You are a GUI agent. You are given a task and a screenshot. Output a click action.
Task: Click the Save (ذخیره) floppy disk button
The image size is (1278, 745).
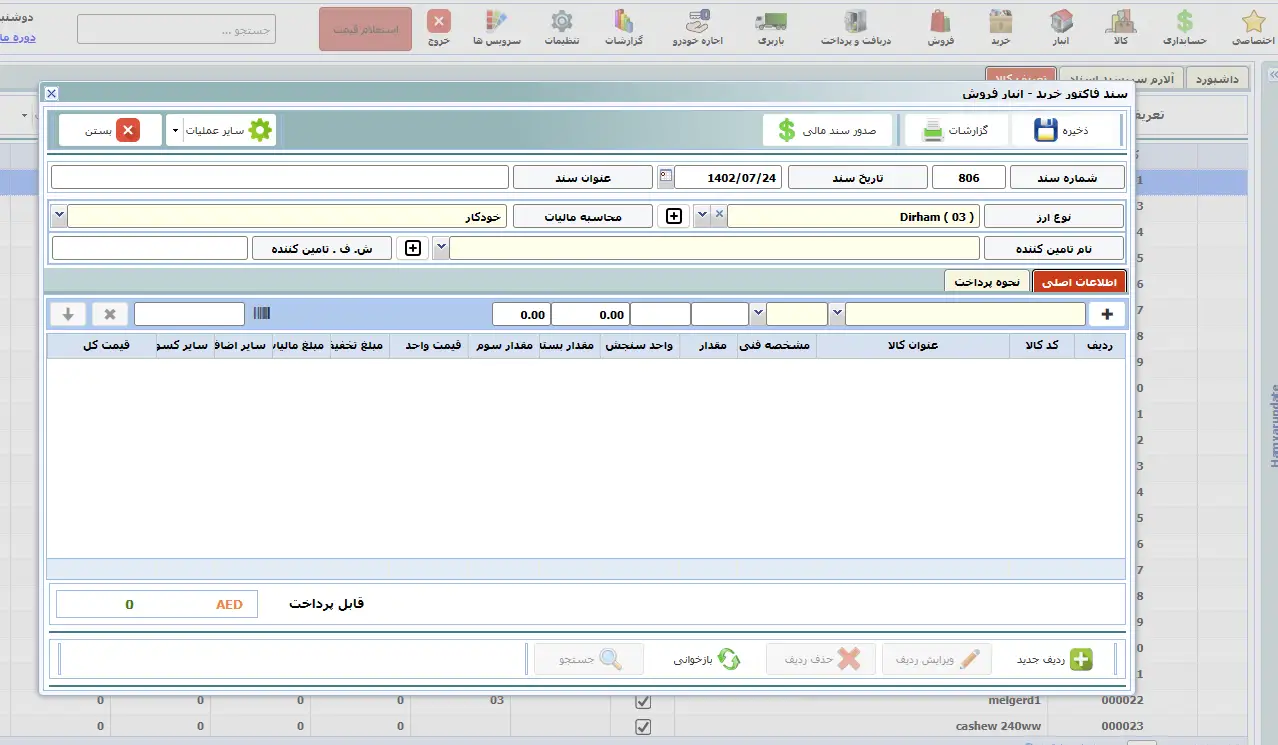1064,130
